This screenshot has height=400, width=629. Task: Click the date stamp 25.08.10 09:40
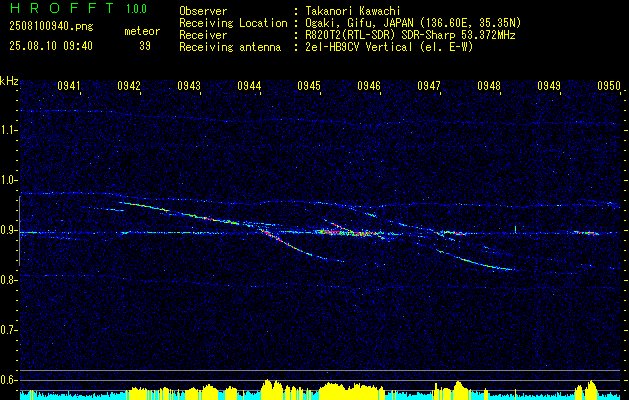[51, 46]
